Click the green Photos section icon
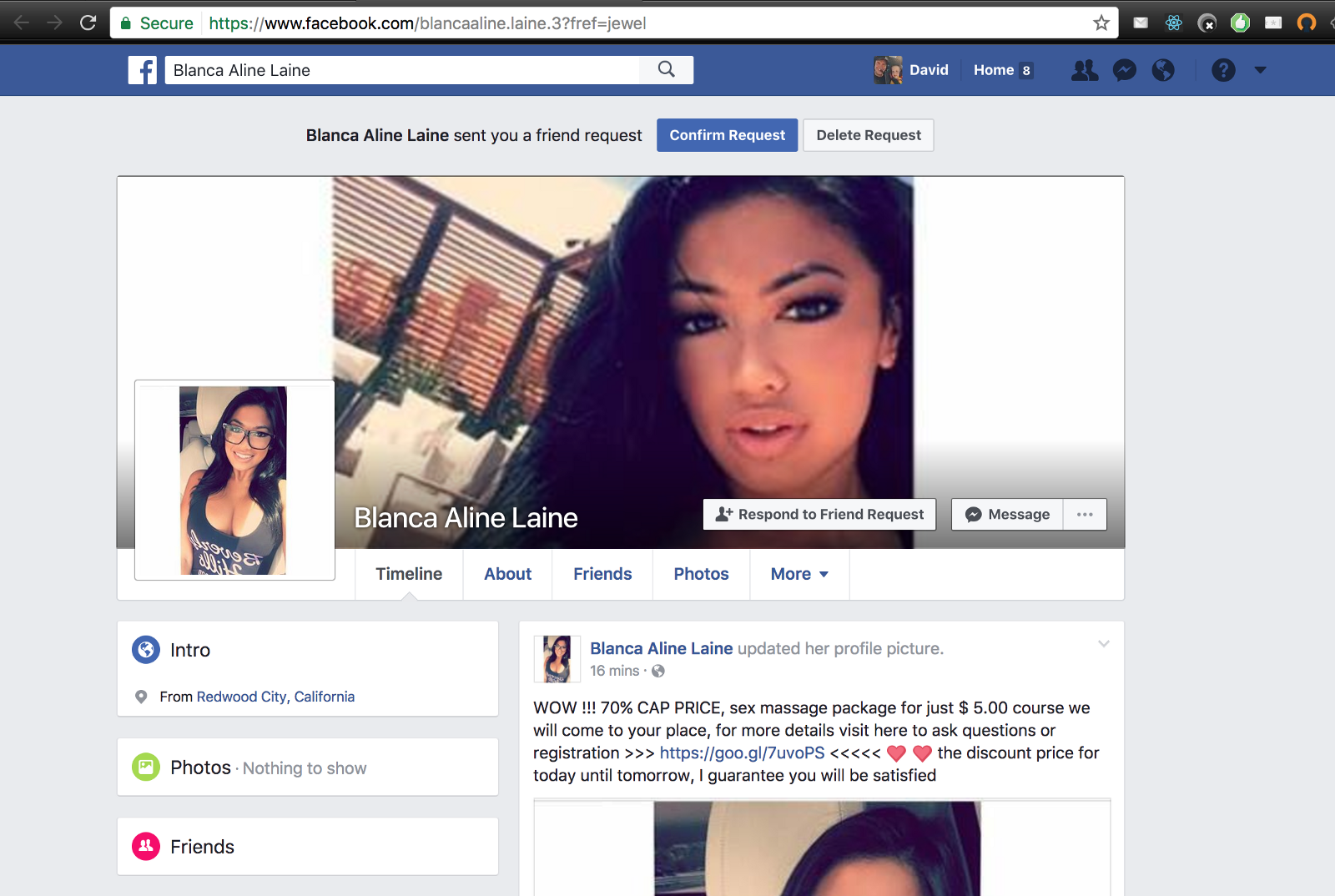The image size is (1335, 896). tap(146, 767)
